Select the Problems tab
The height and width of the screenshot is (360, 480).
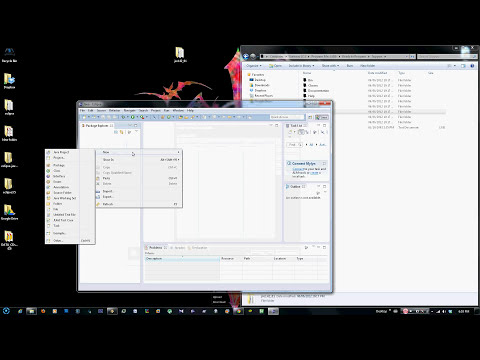pyautogui.click(x=155, y=248)
